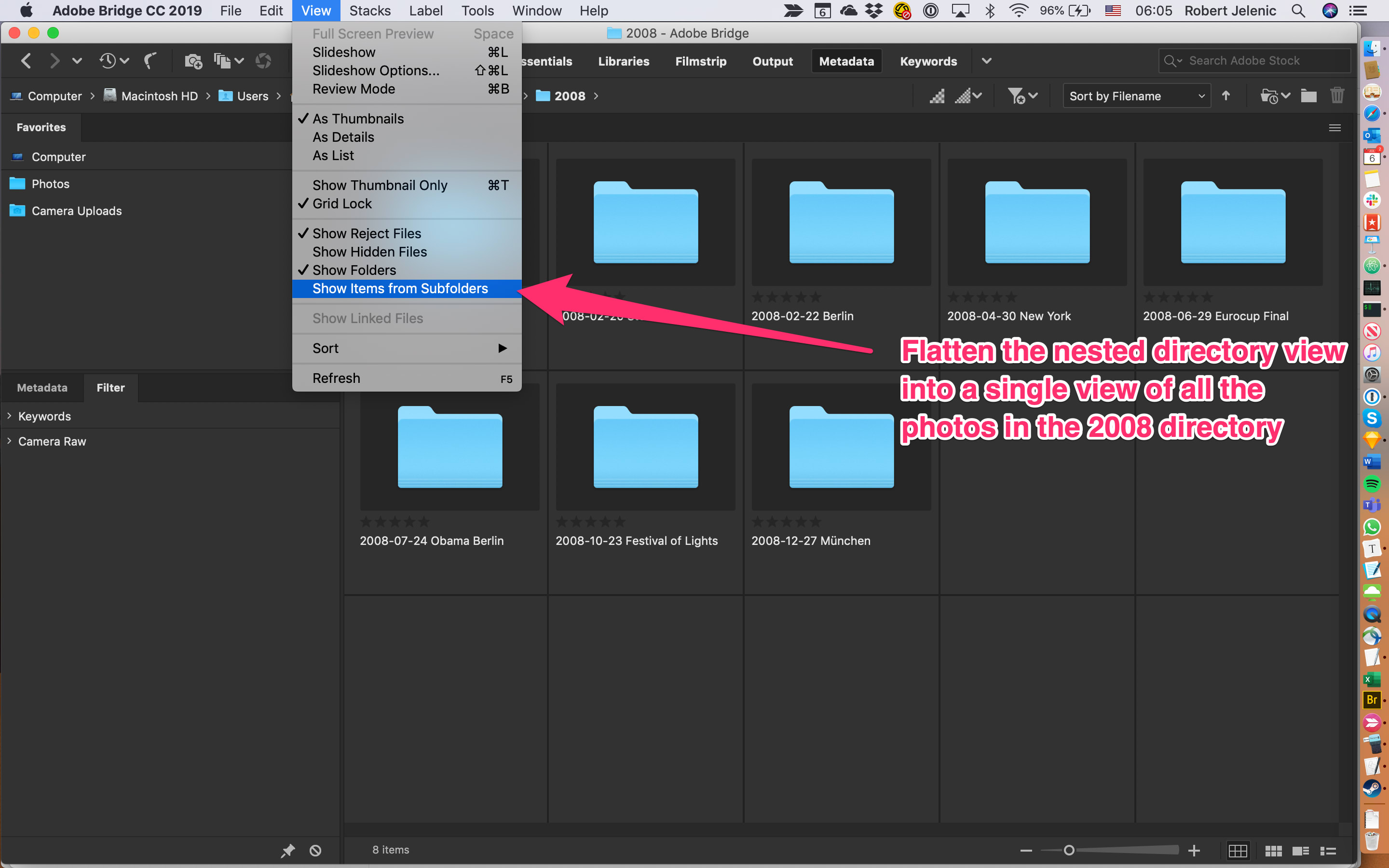Switch to the Filmstrip workspace

(x=701, y=61)
